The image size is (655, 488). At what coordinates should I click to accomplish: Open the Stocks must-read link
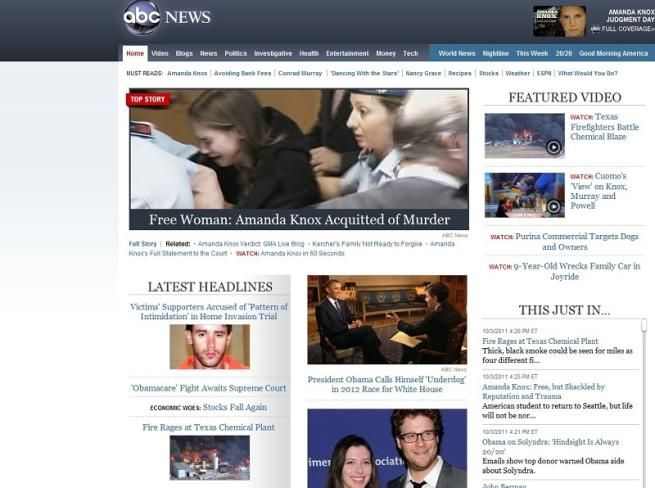point(489,73)
